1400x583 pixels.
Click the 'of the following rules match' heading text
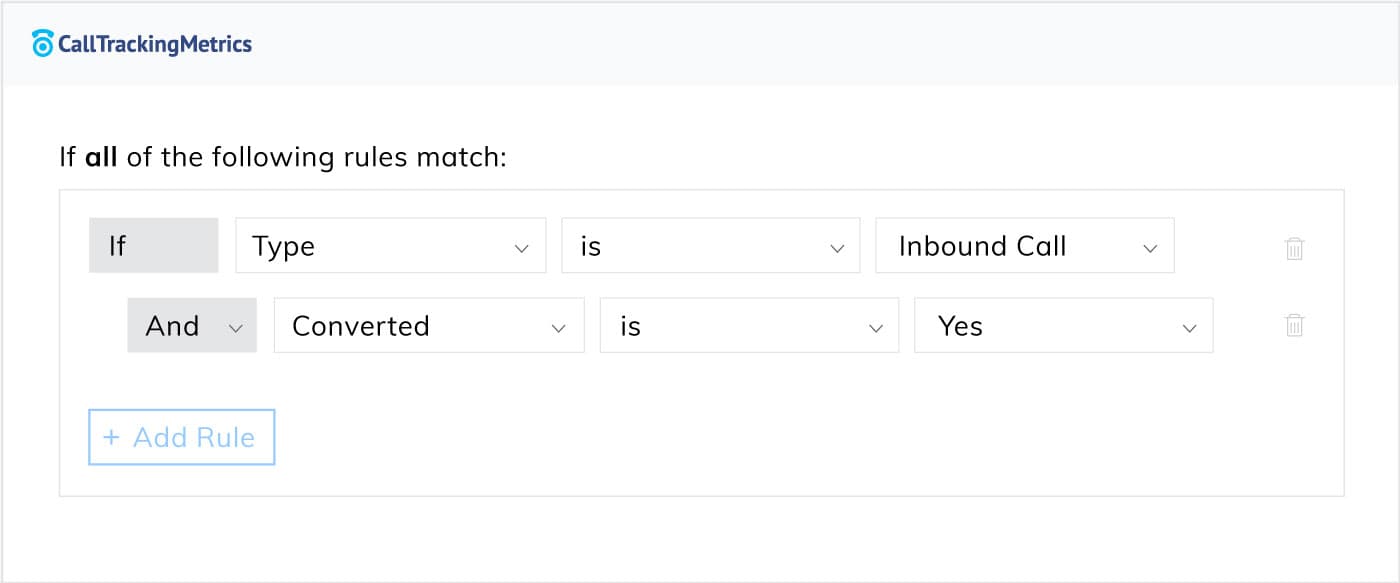click(x=316, y=157)
